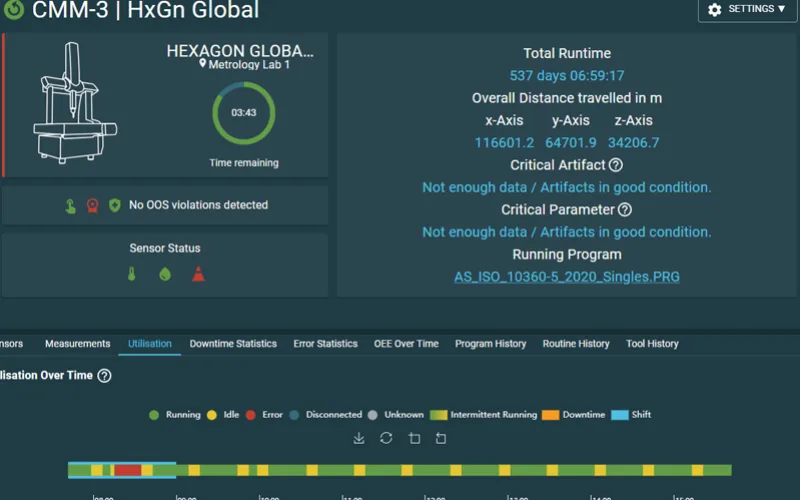Click the second crop-rotate chart icon

coord(441,438)
